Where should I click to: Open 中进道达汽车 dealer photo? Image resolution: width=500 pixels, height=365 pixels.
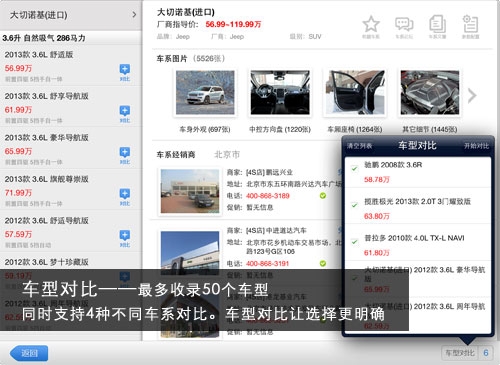190,252
